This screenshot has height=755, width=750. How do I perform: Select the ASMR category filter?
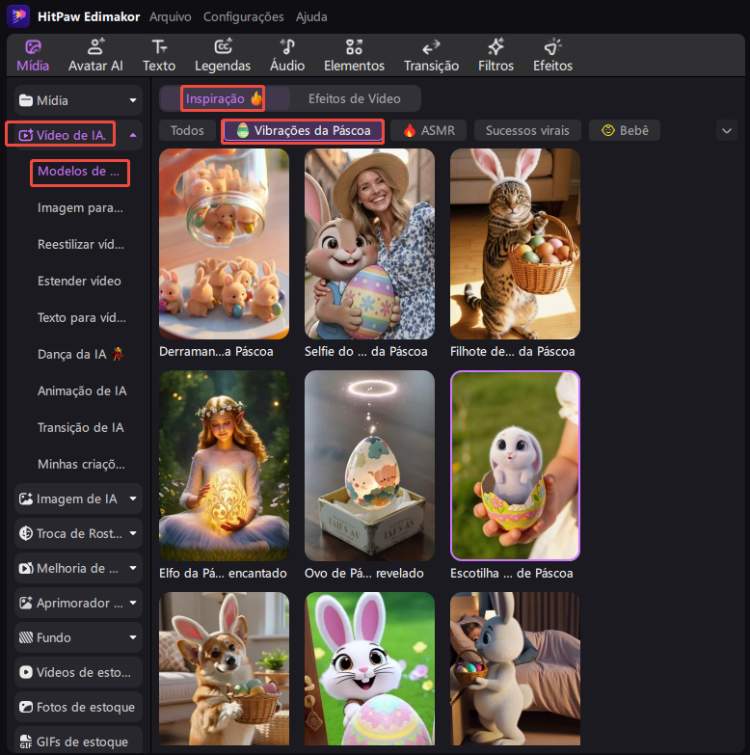click(428, 130)
